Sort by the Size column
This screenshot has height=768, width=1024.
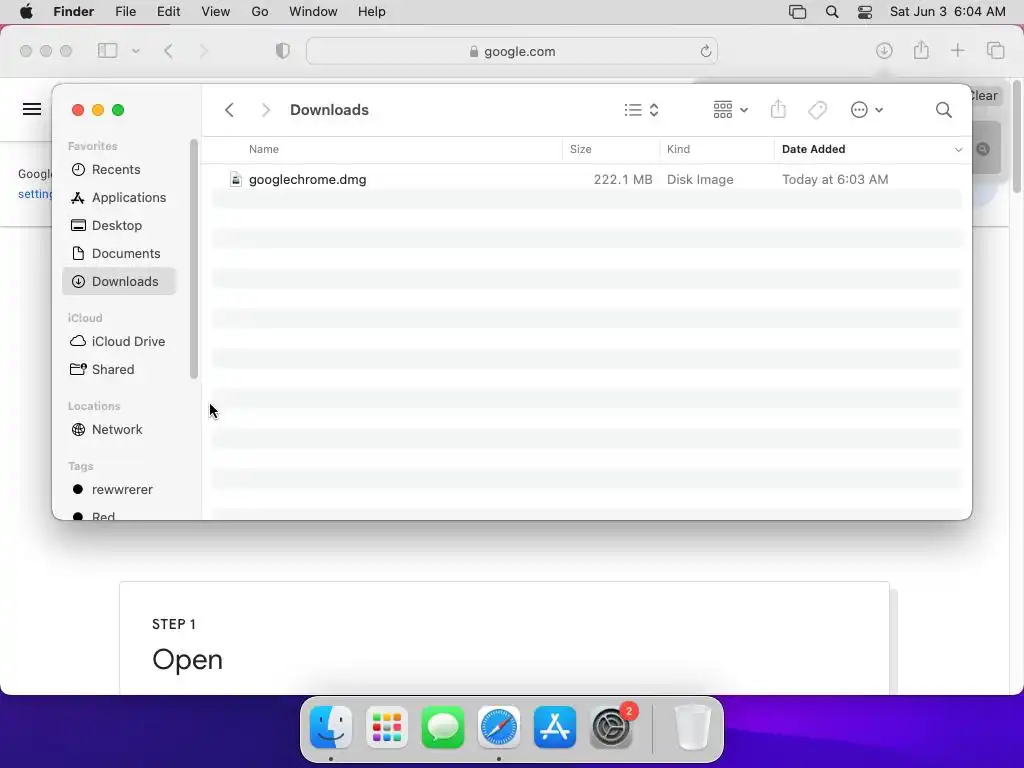coord(580,149)
